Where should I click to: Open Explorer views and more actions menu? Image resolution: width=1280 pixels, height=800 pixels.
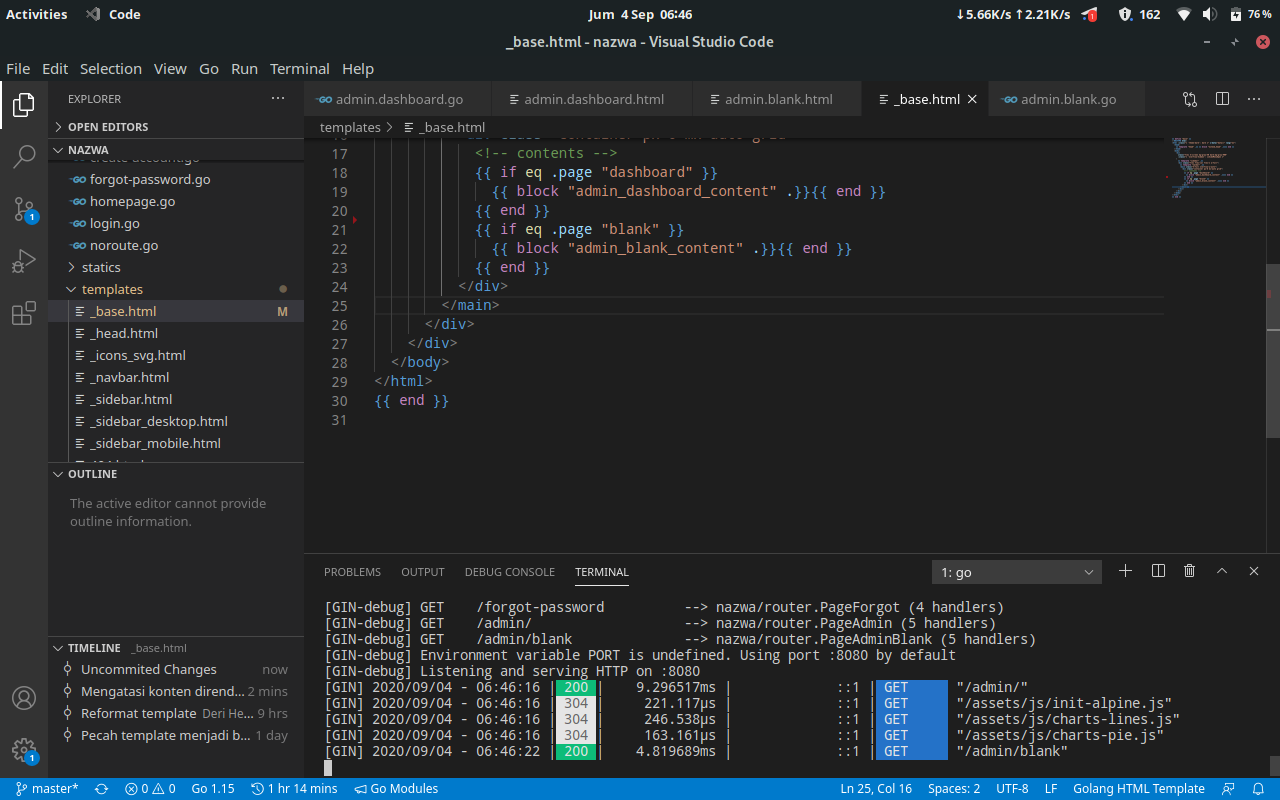click(278, 99)
